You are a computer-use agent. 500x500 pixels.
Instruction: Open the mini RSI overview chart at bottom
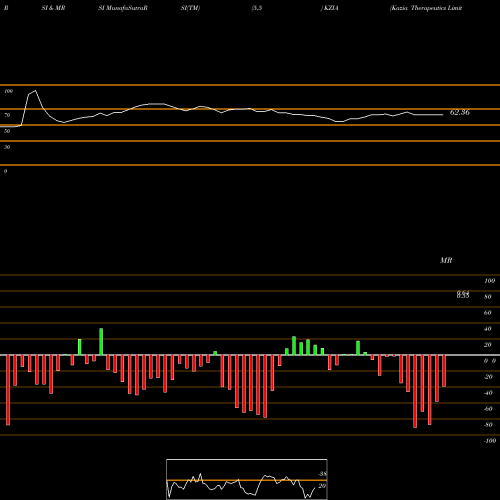click(x=247, y=479)
